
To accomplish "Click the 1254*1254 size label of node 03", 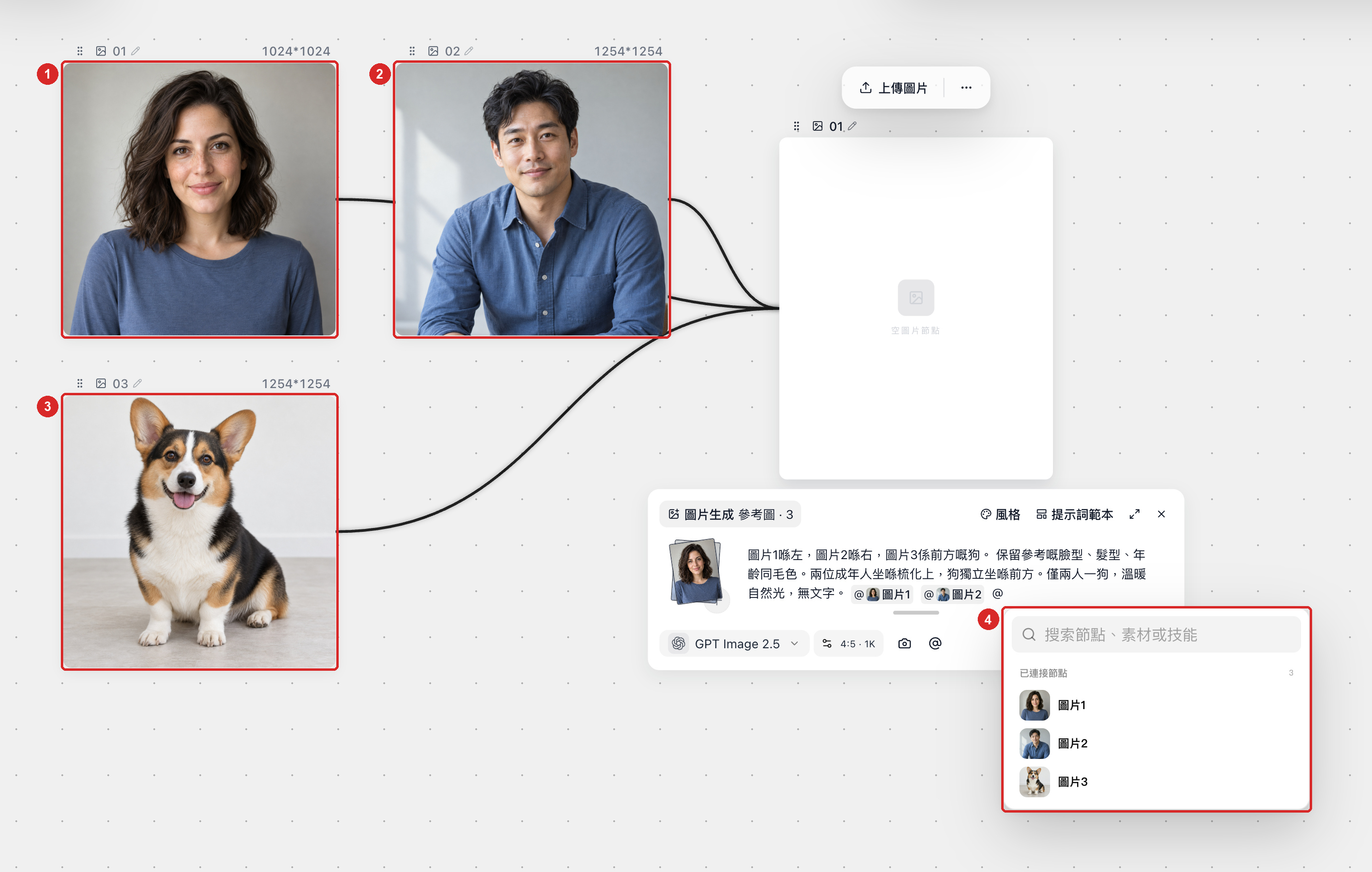I will click(x=296, y=384).
